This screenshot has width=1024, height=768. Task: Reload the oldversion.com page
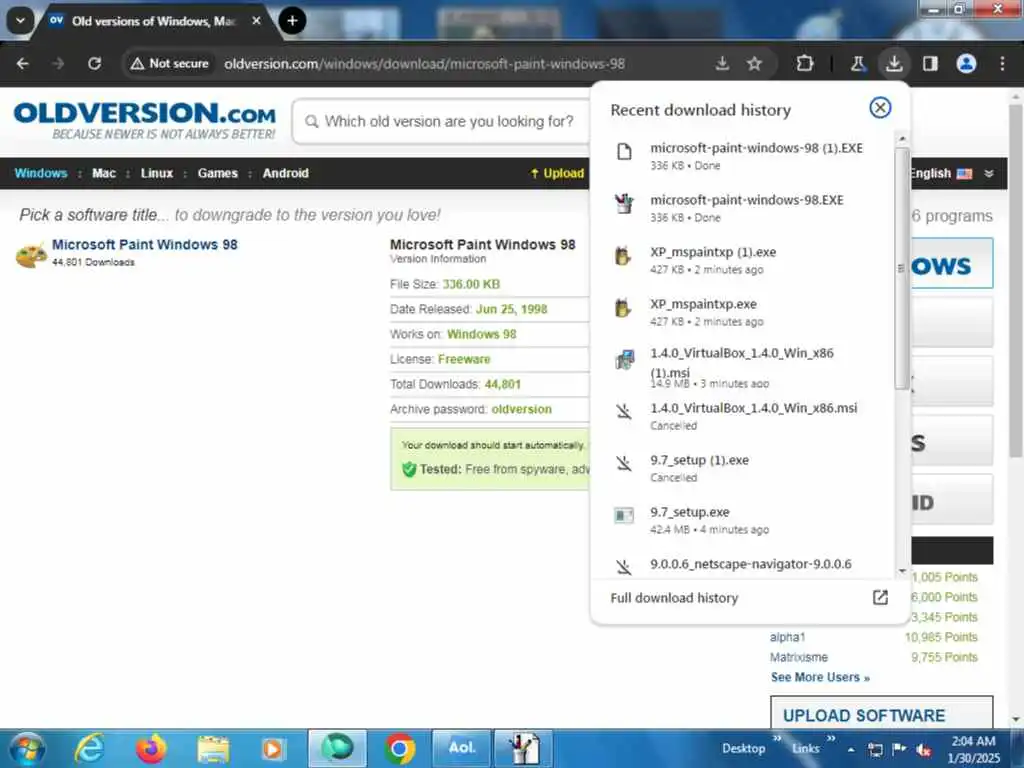click(95, 63)
